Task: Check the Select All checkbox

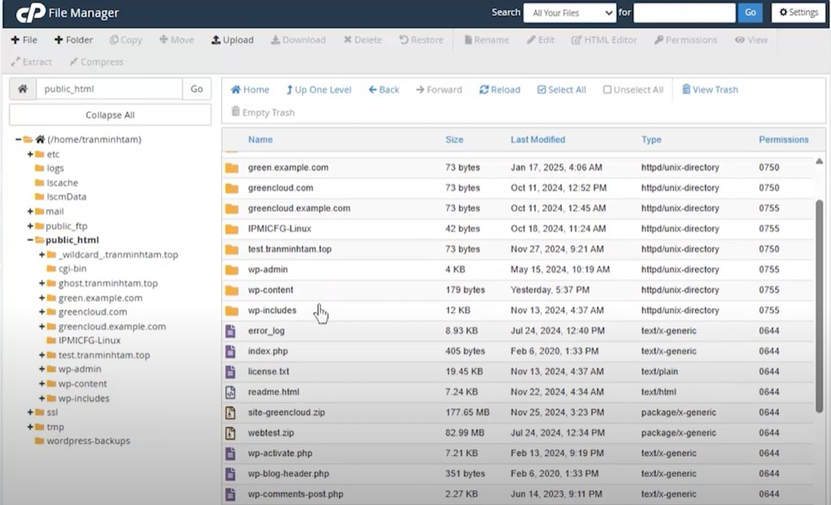Action: (x=541, y=90)
